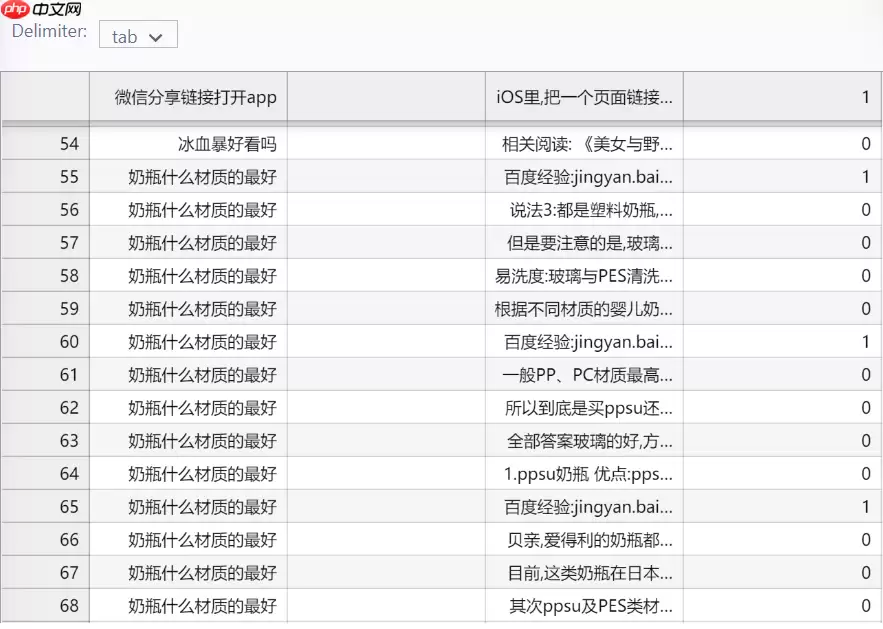Viewport: 883px width, 629px height.
Task: Click the cell '1.ppsu奶瓶 优点:pps...'
Action: point(583,473)
